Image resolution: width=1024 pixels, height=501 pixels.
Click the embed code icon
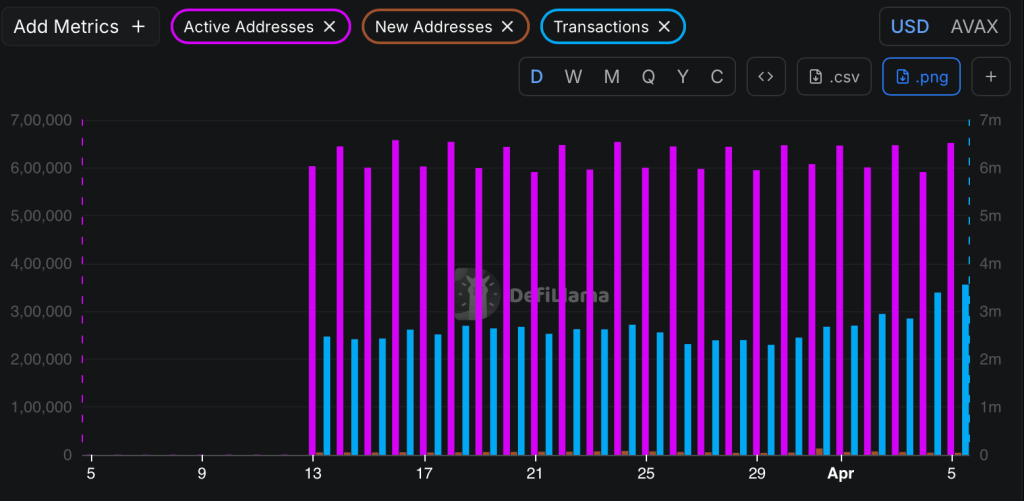coord(766,77)
